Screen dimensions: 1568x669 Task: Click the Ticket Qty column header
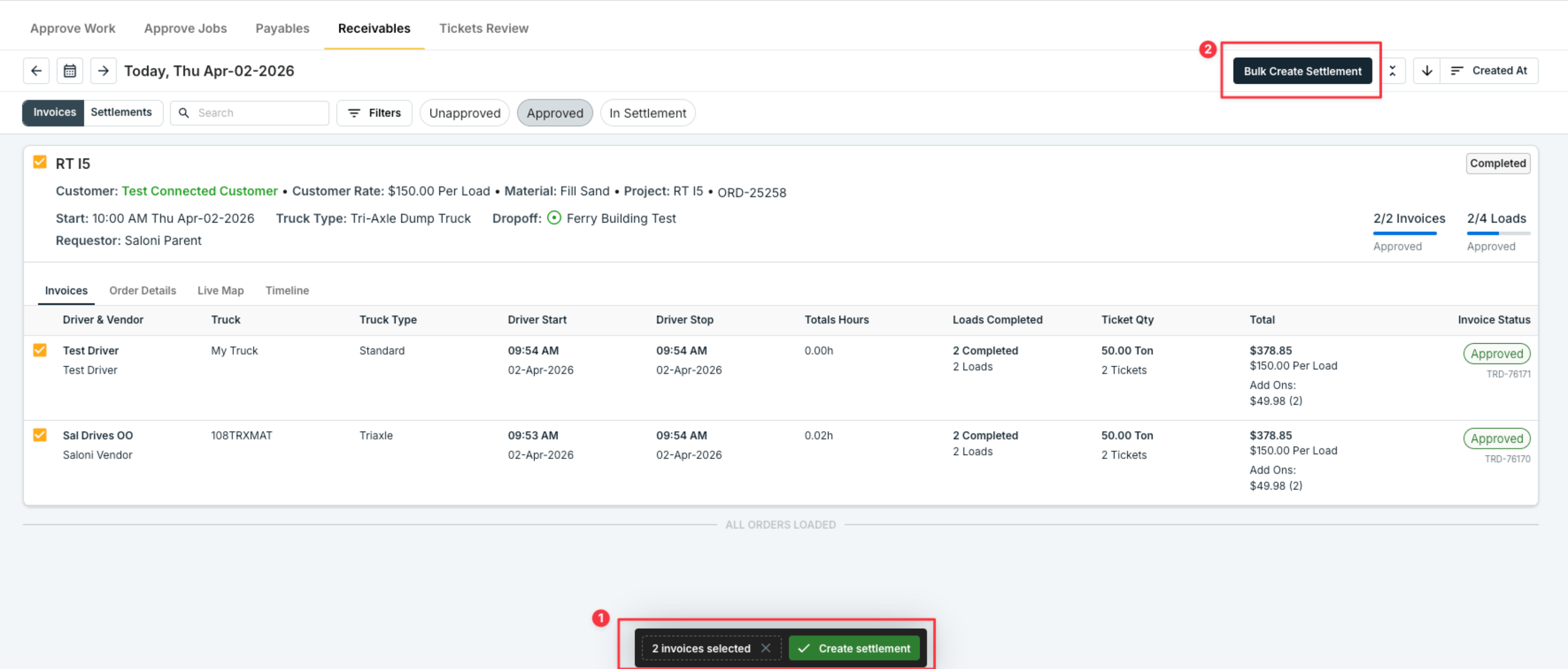1126,319
